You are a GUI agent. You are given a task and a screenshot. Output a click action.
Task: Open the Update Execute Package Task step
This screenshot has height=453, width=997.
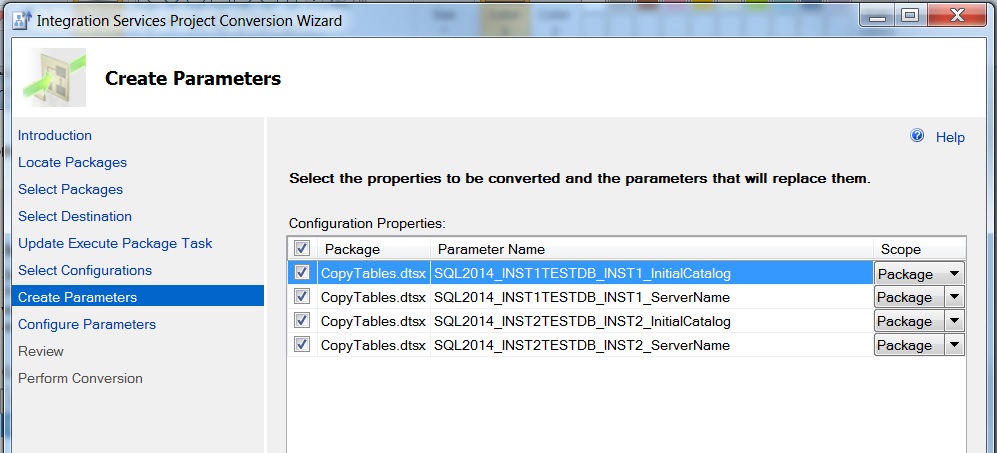[115, 243]
